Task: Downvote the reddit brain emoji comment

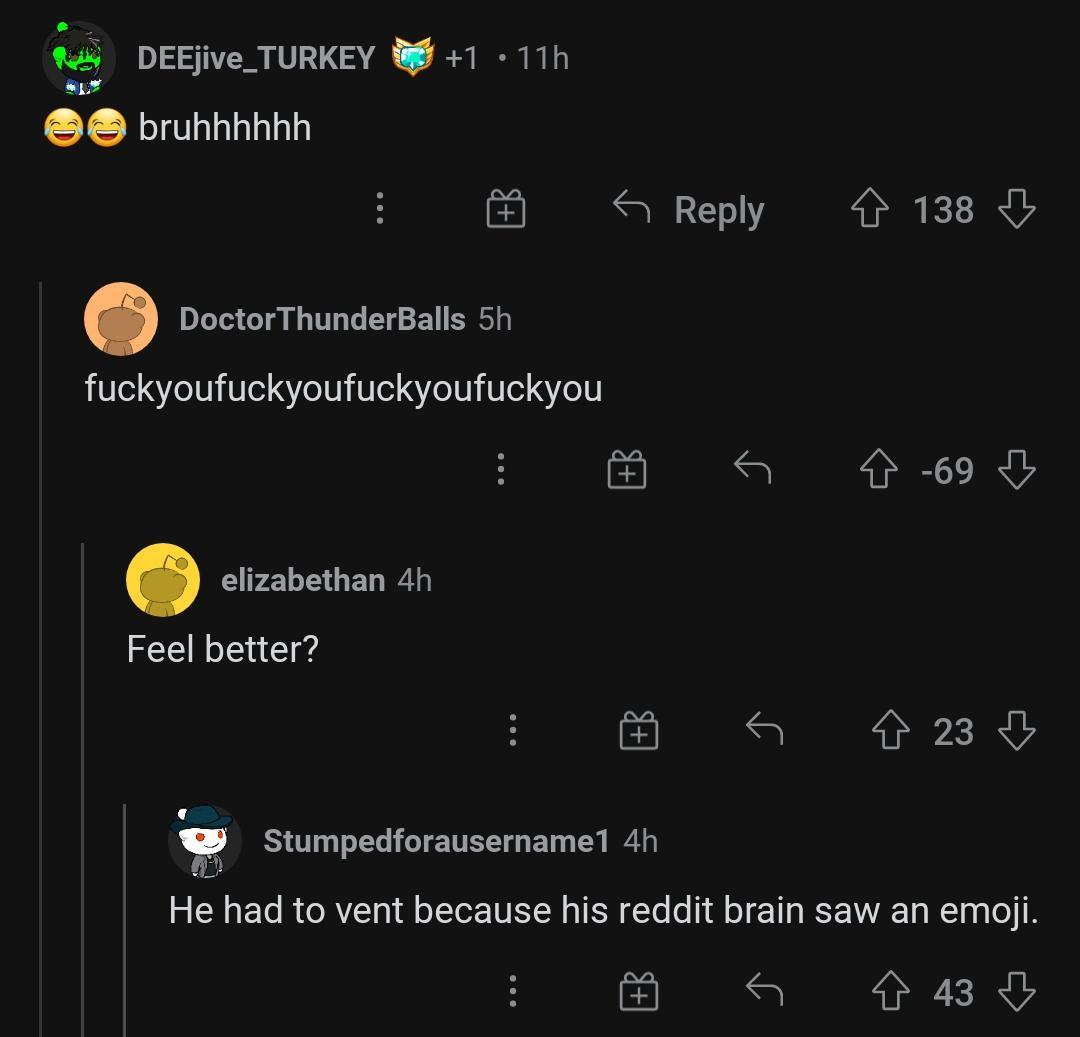Action: [1018, 992]
